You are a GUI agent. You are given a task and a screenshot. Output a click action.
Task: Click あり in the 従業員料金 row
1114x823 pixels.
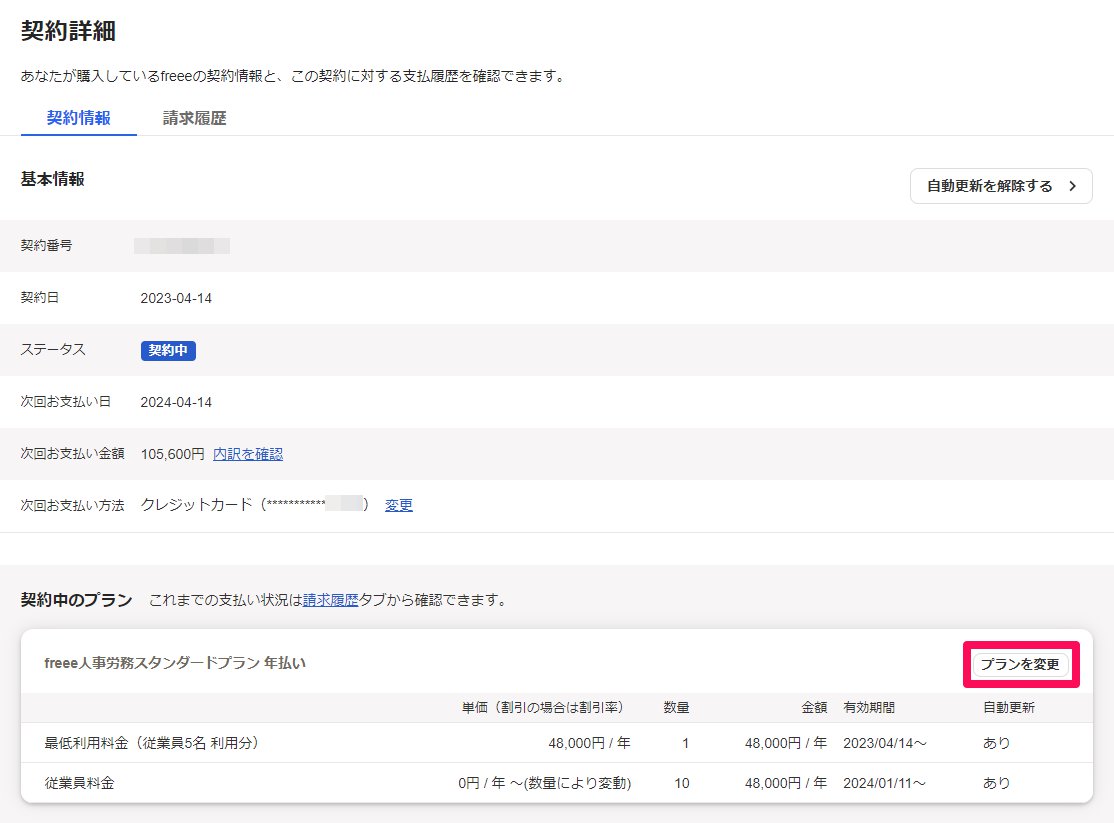tap(996, 783)
